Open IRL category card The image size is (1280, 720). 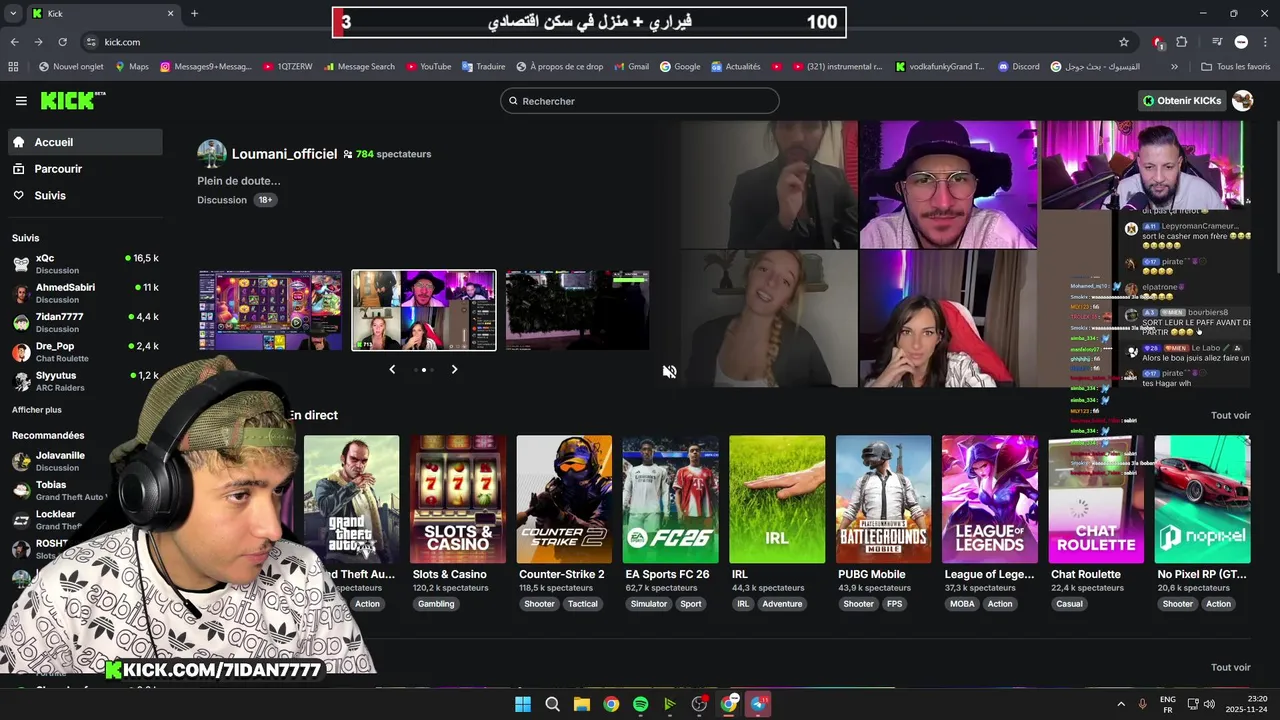(x=777, y=499)
